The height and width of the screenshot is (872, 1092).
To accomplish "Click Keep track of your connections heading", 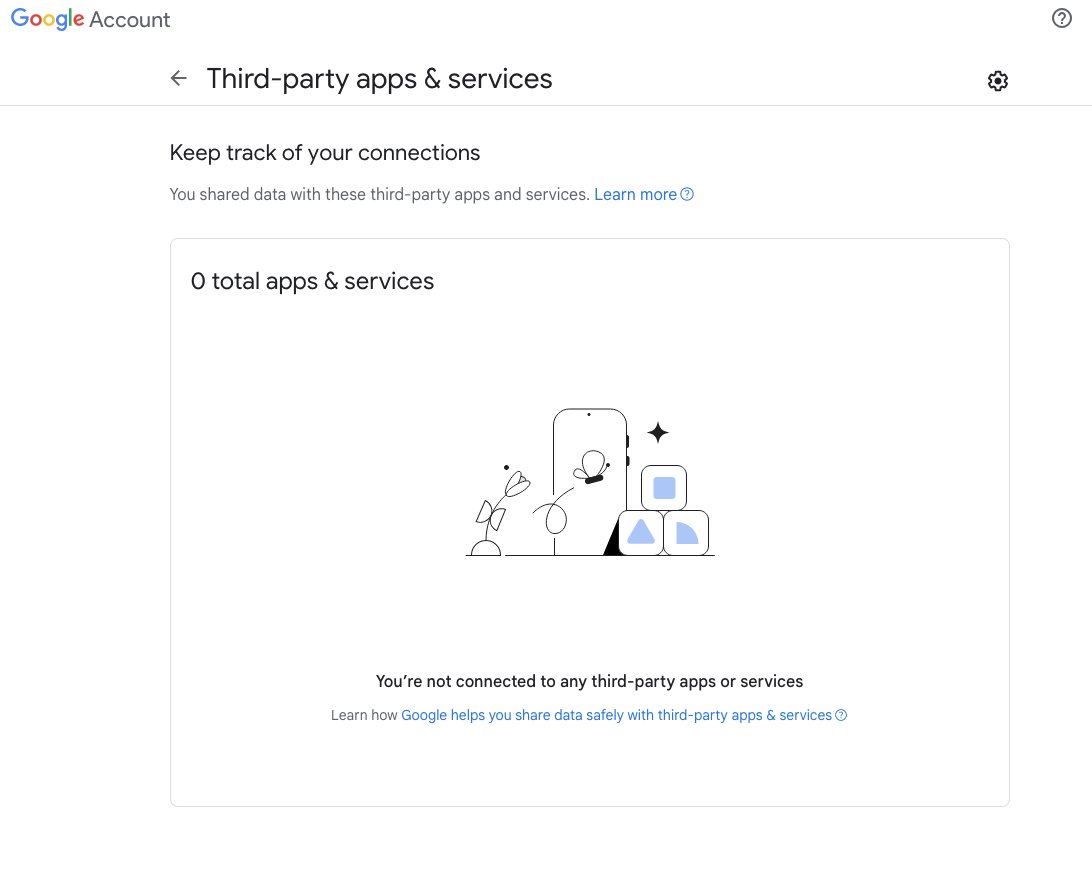I will click(x=325, y=153).
